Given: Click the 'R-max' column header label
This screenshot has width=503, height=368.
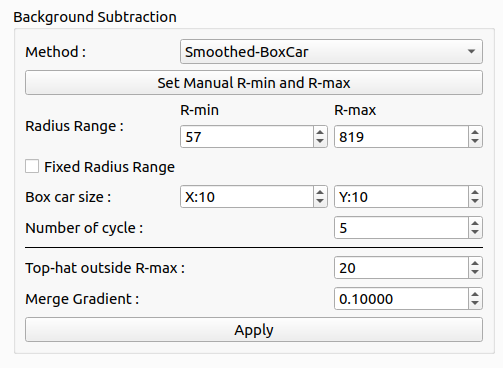Looking at the screenshot, I should coord(355,110).
